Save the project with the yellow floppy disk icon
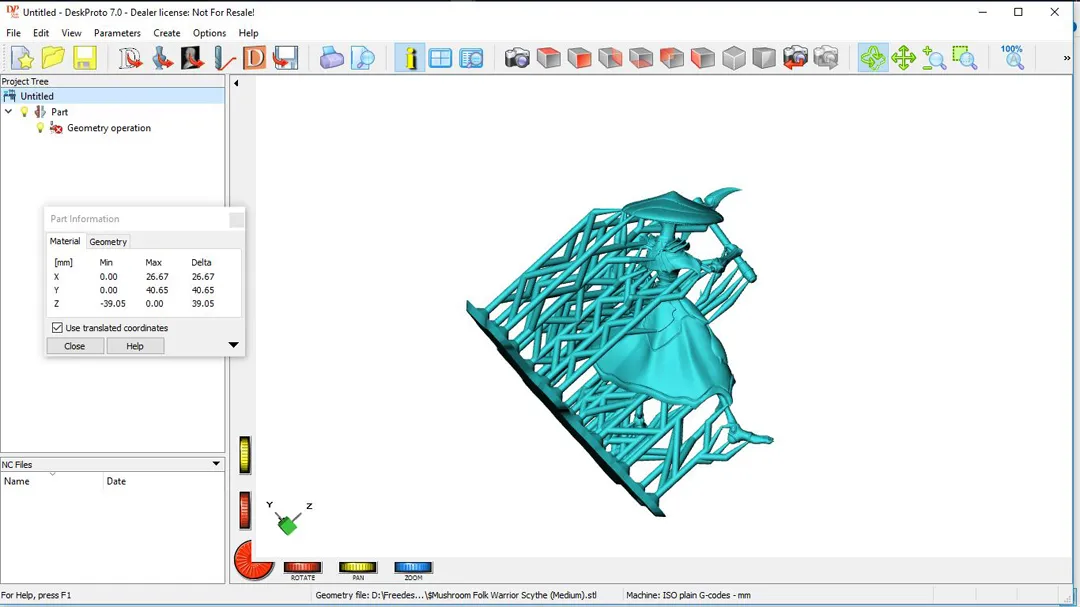The width and height of the screenshot is (1080, 607). [x=84, y=58]
